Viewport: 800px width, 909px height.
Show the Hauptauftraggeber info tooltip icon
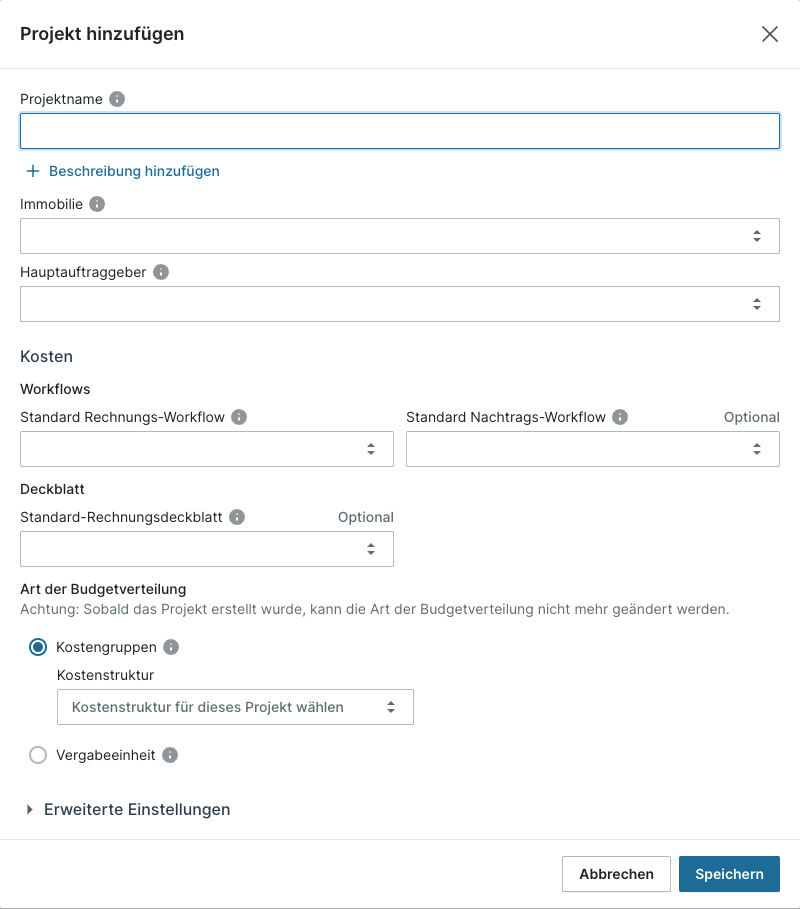coord(161,272)
